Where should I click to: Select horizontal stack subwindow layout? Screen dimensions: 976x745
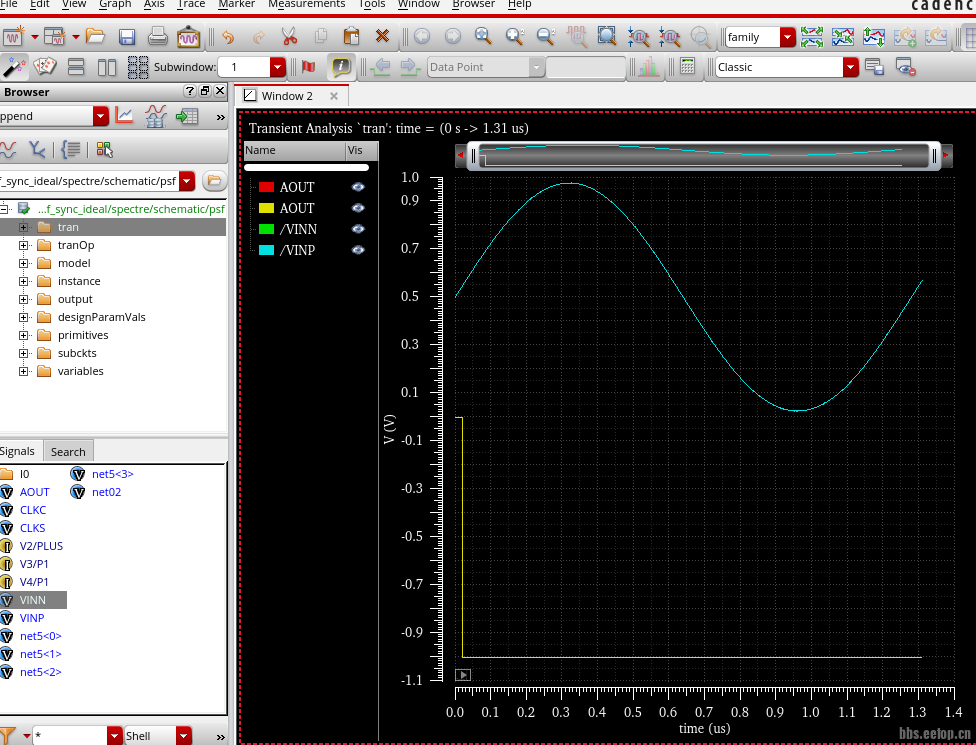pyautogui.click(x=76, y=67)
